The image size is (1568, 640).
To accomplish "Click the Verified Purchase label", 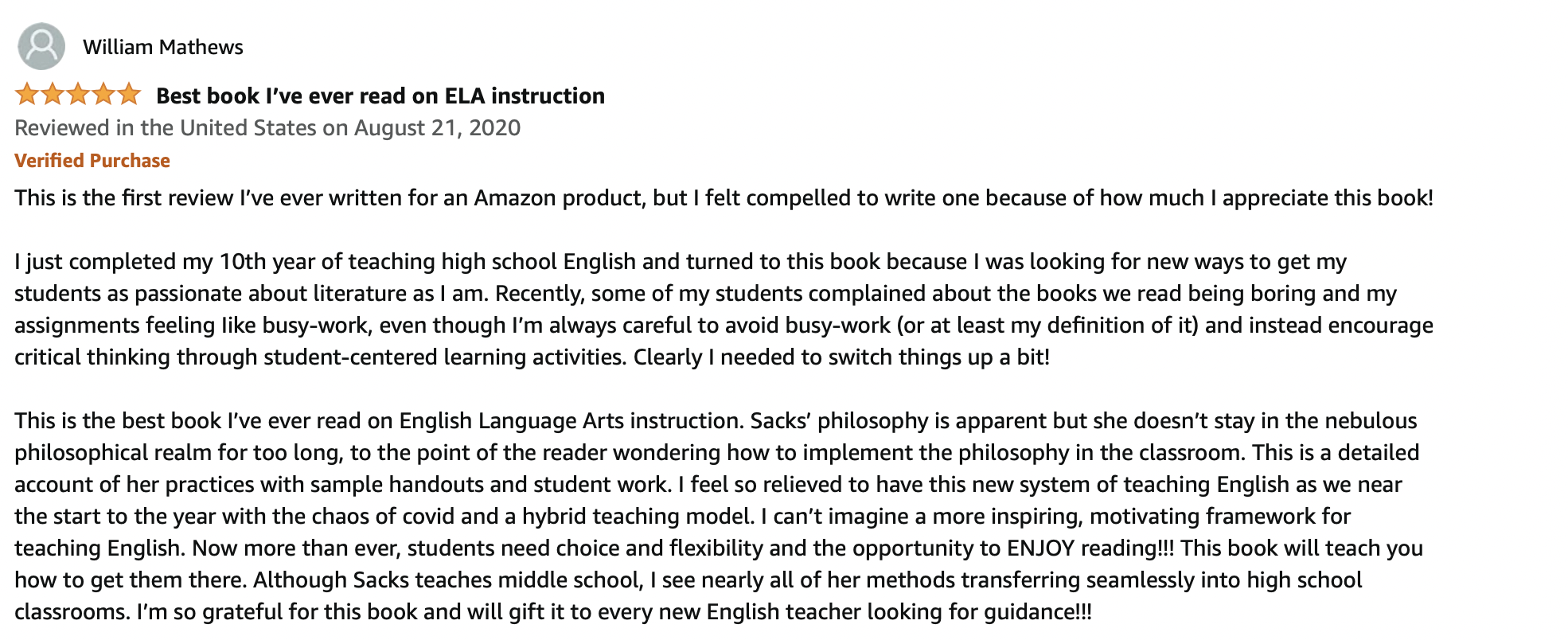I will click(x=92, y=161).
